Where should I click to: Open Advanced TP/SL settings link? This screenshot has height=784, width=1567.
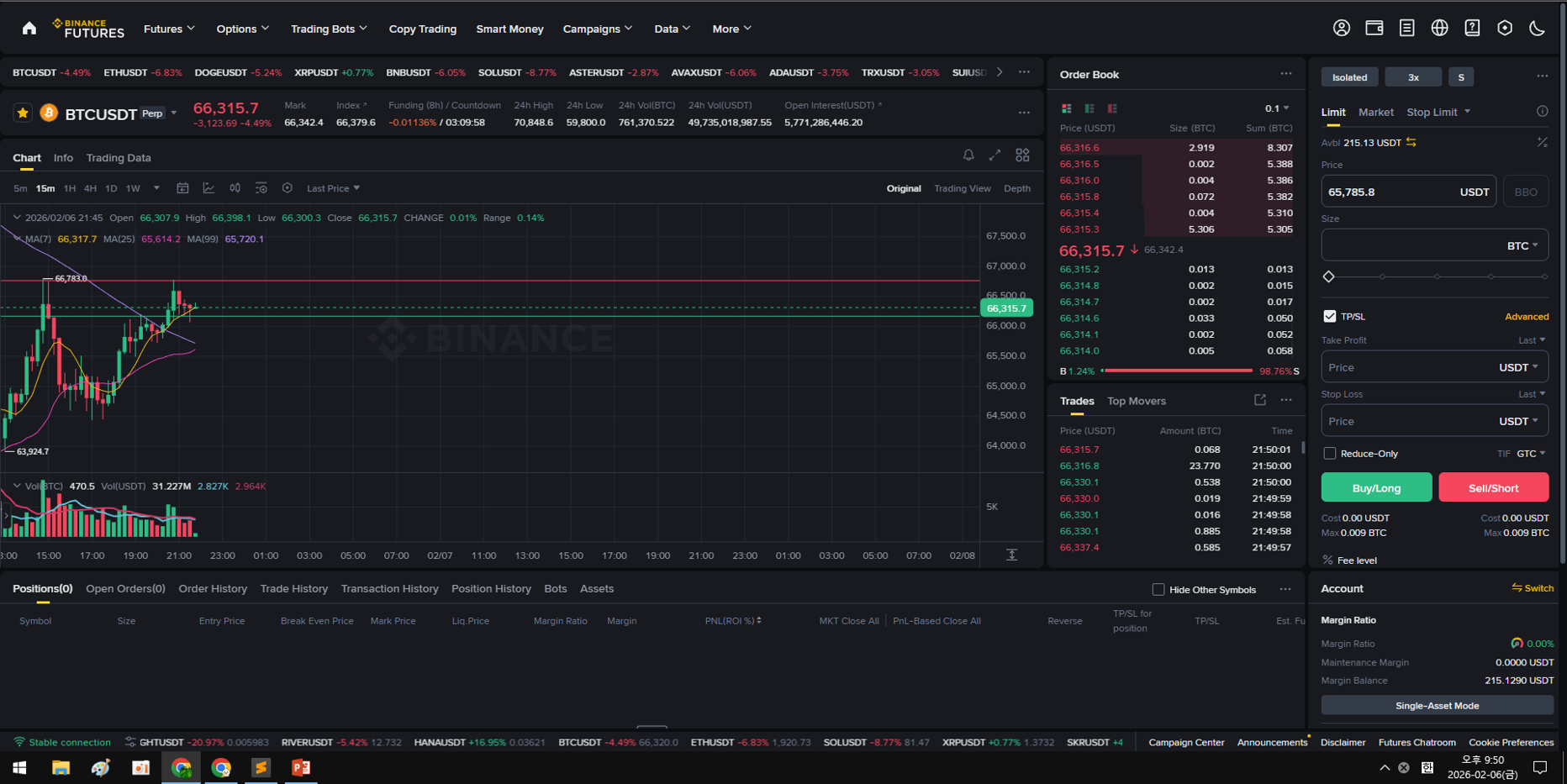[1526, 316]
